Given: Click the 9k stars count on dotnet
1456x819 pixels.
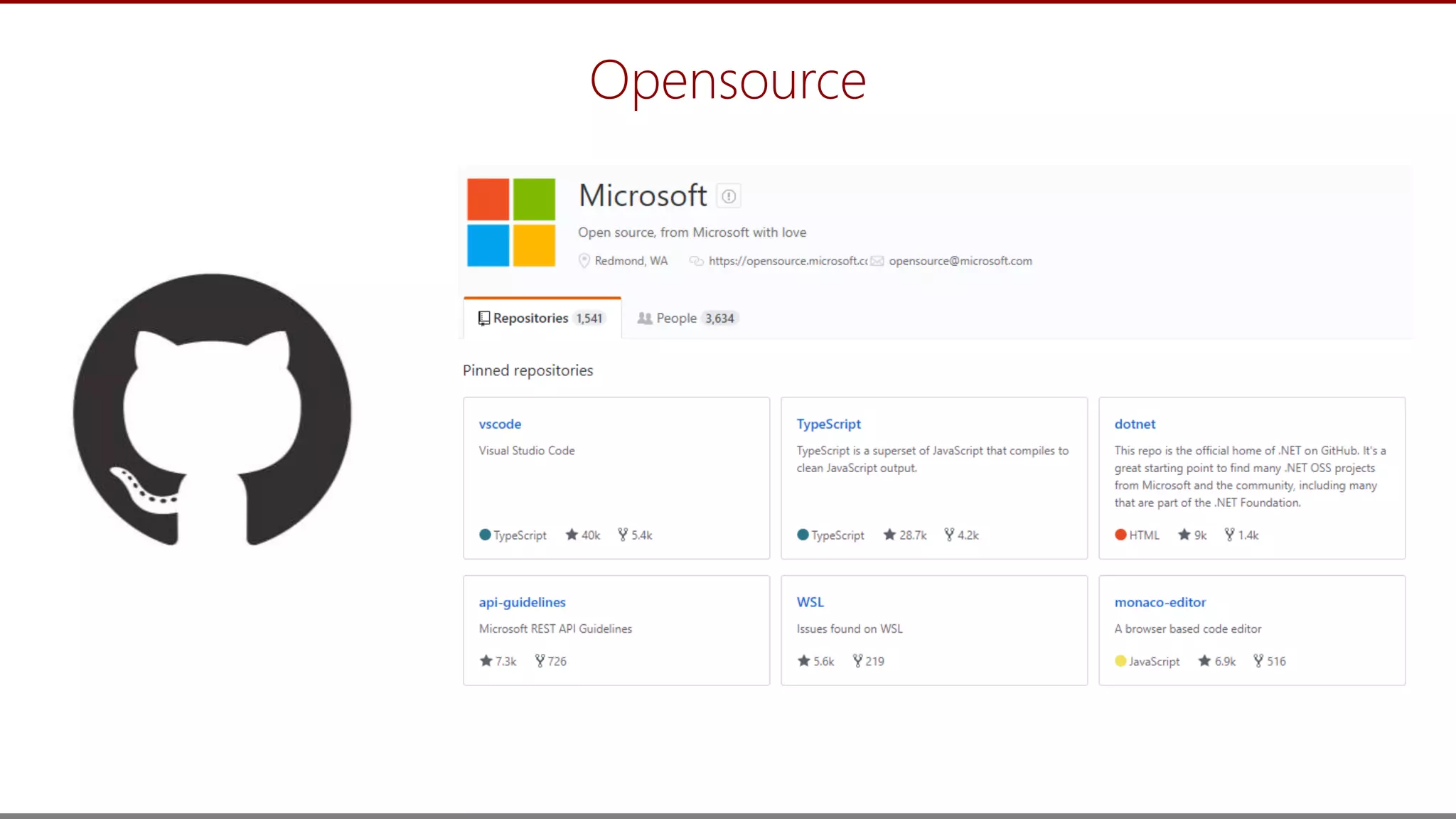Looking at the screenshot, I should pos(1200,535).
